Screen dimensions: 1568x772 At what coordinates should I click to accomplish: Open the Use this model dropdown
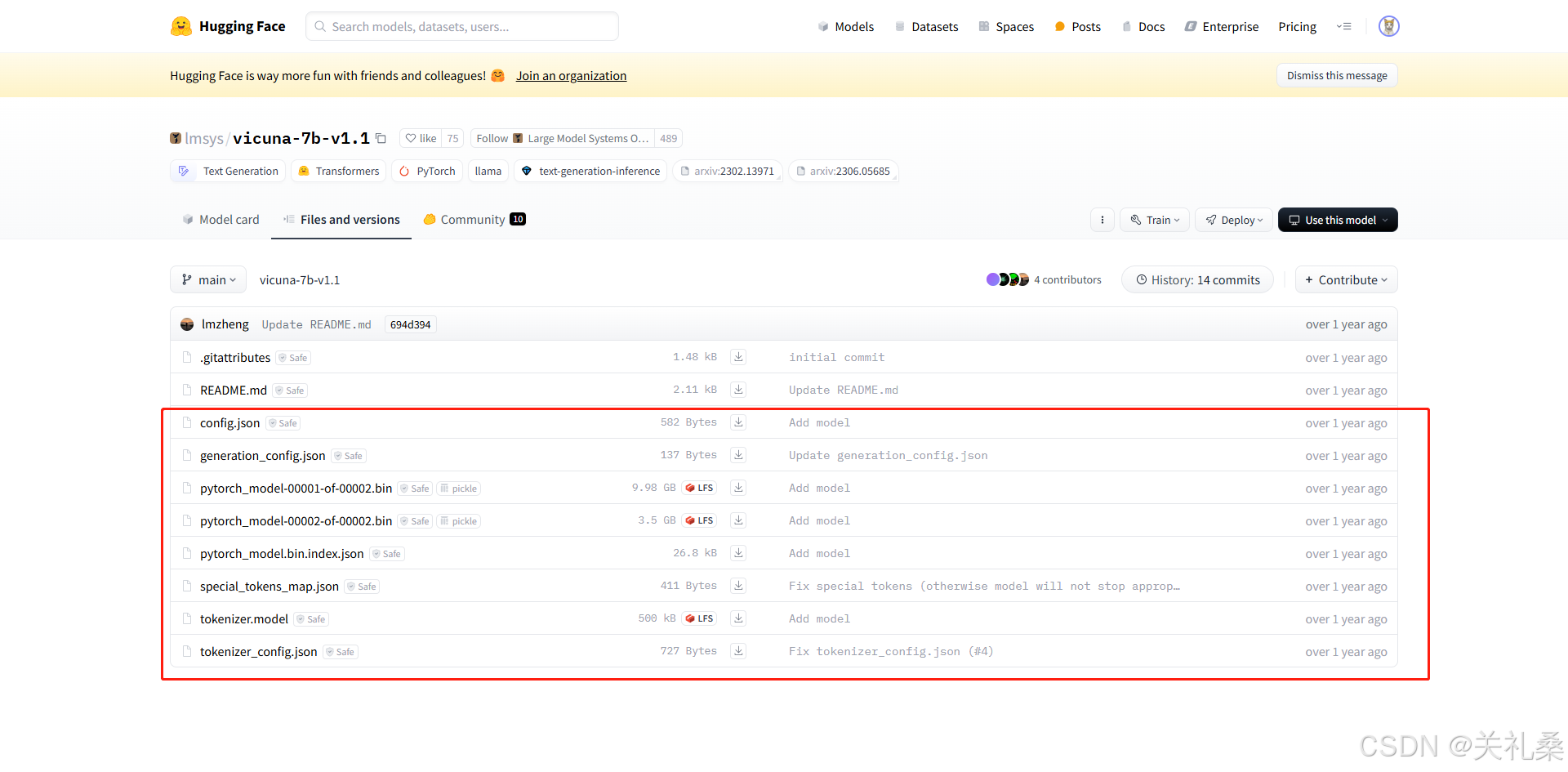pyautogui.click(x=1338, y=220)
